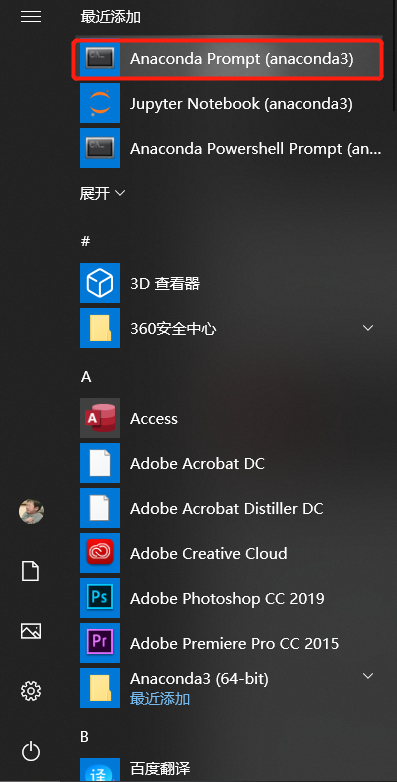Screen dimensions: 397x782
Task: Click the 360安全中心 label
Action: [173, 329]
